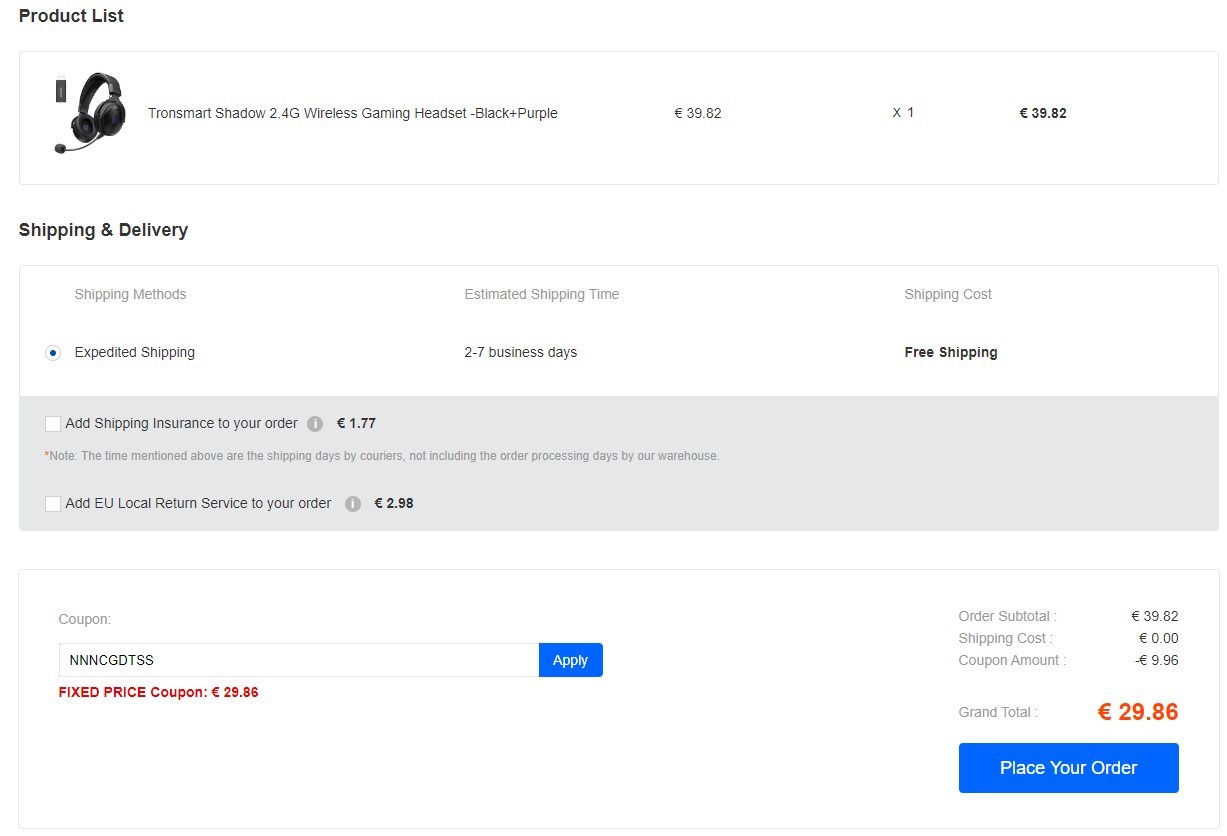Viewport: 1227px width, 836px height.
Task: Click the bold product line total € 39.82
Action: pyautogui.click(x=1043, y=113)
